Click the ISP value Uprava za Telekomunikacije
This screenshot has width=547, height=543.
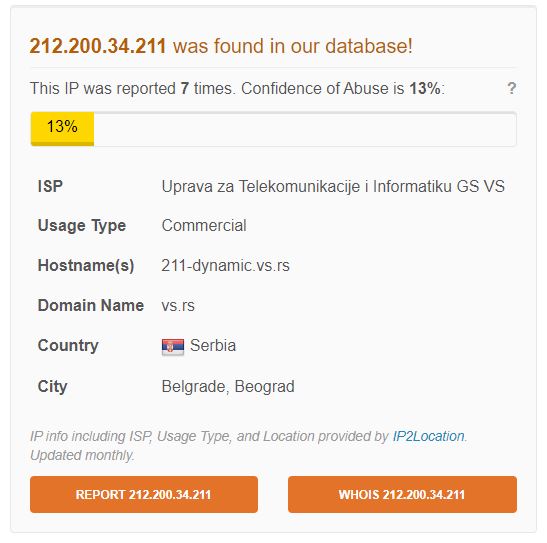click(333, 186)
